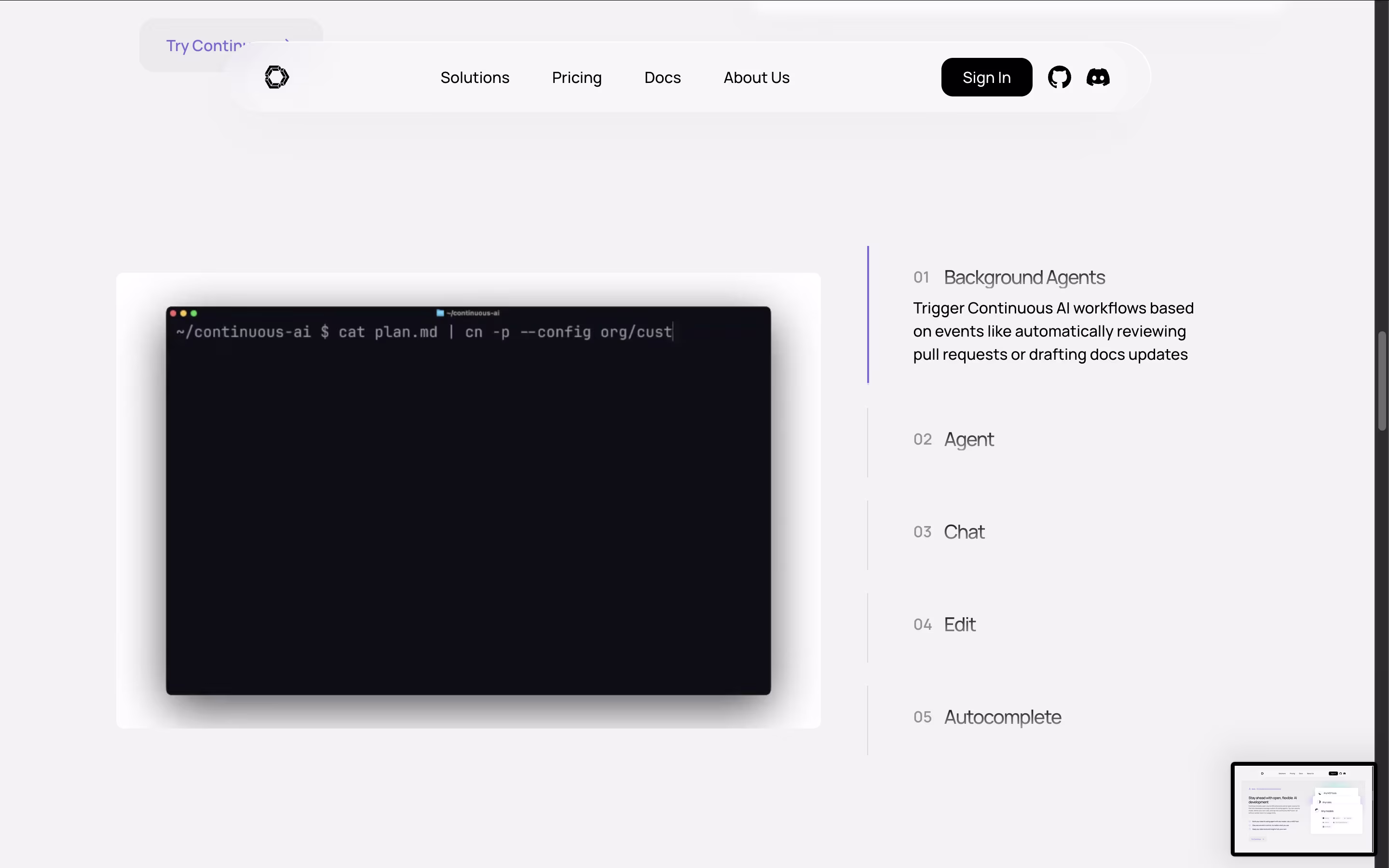Click the Sign In button
Viewport: 1389px width, 868px height.
pos(987,77)
